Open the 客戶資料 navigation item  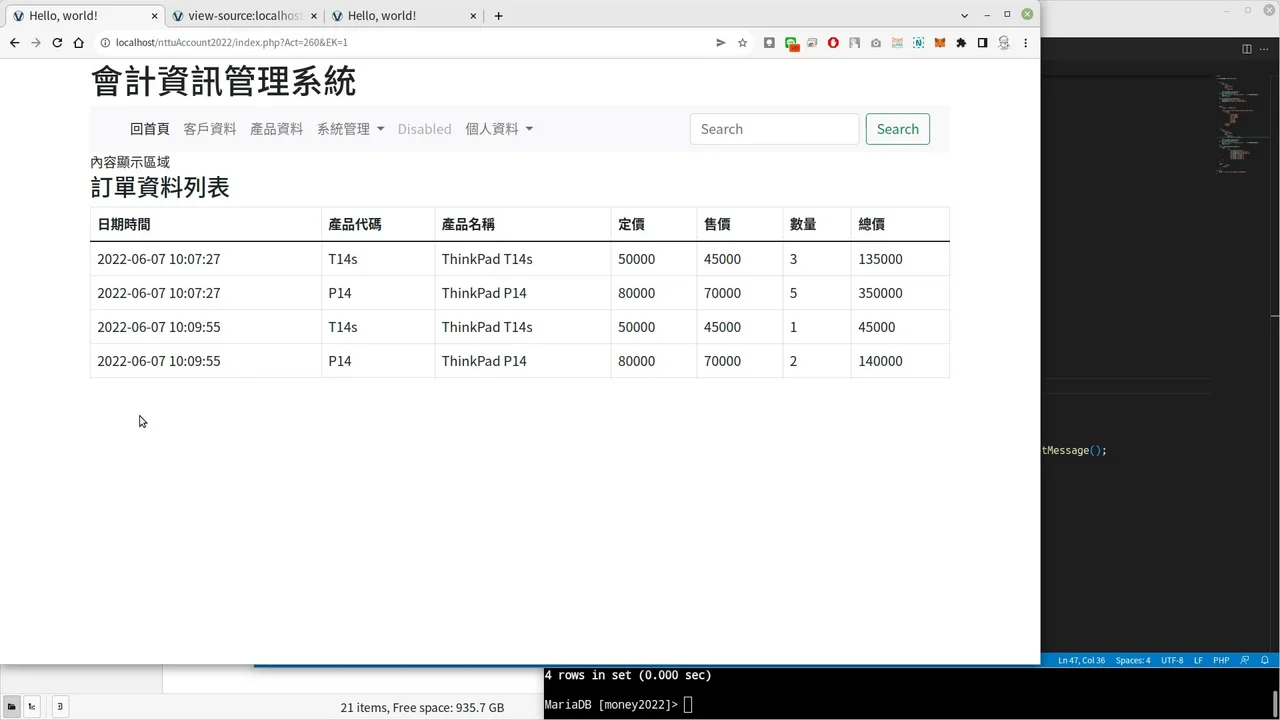click(x=209, y=129)
